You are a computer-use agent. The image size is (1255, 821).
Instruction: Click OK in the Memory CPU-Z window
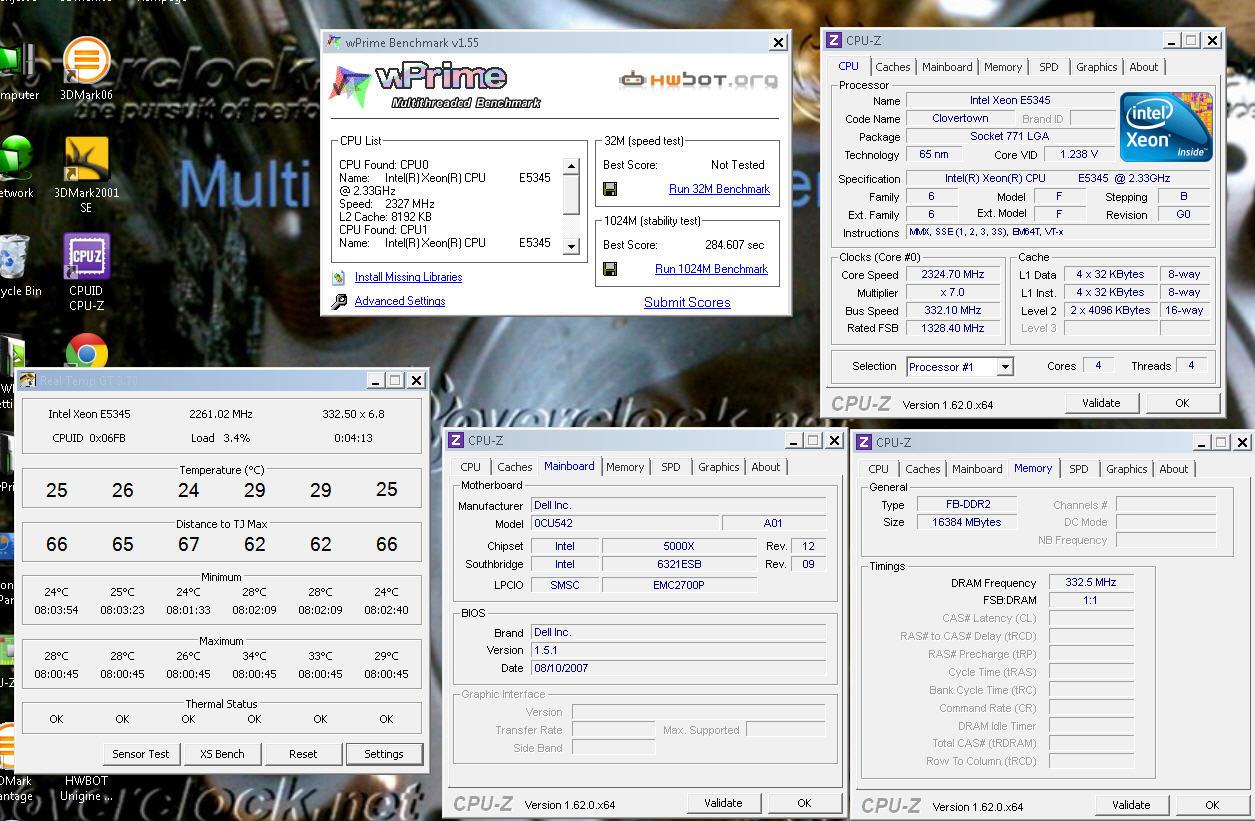point(1212,805)
